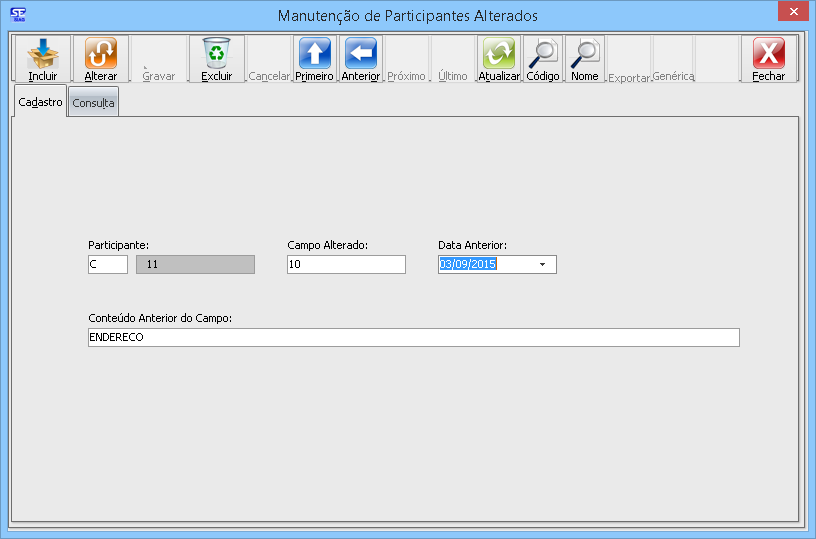Focus the Campo Alterado field

346,265
